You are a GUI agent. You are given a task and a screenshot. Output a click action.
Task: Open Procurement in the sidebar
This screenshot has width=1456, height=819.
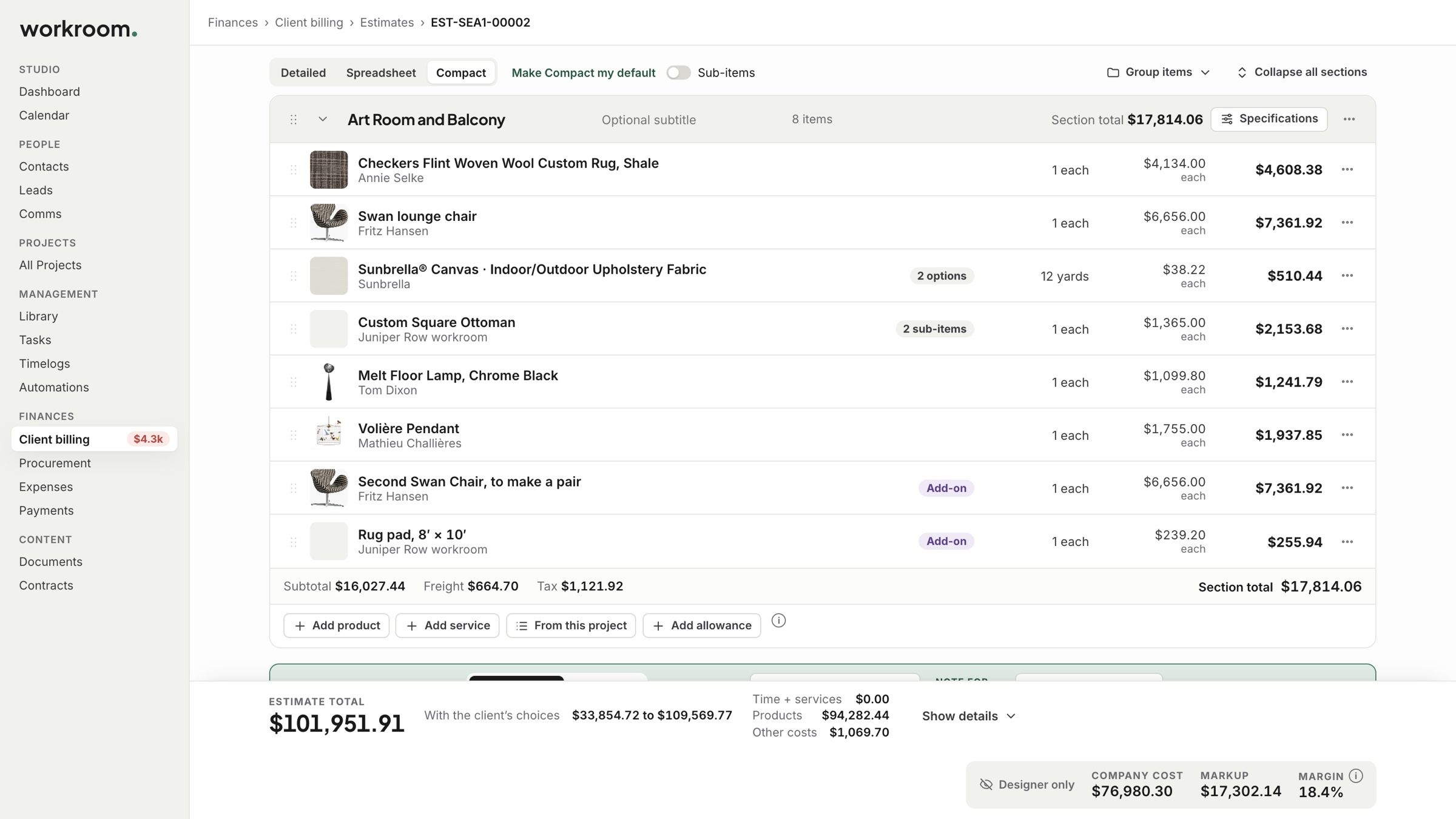click(55, 463)
